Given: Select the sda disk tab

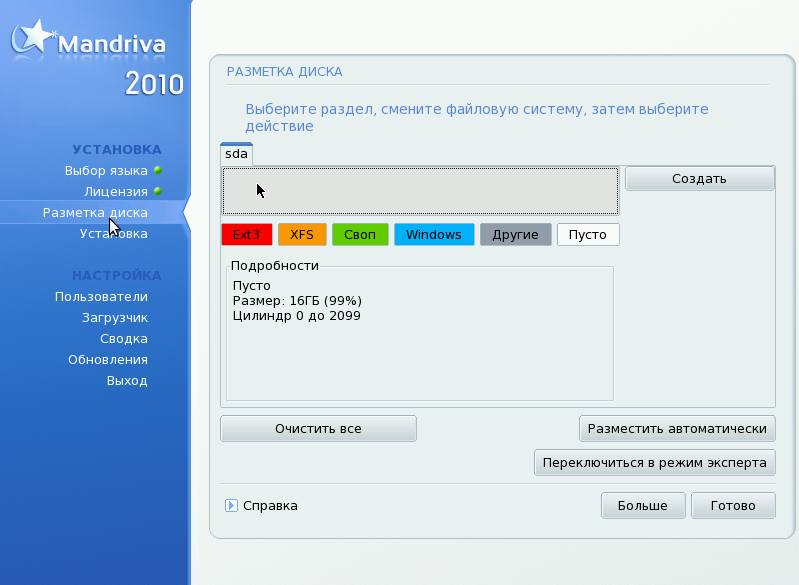Looking at the screenshot, I should (x=236, y=154).
